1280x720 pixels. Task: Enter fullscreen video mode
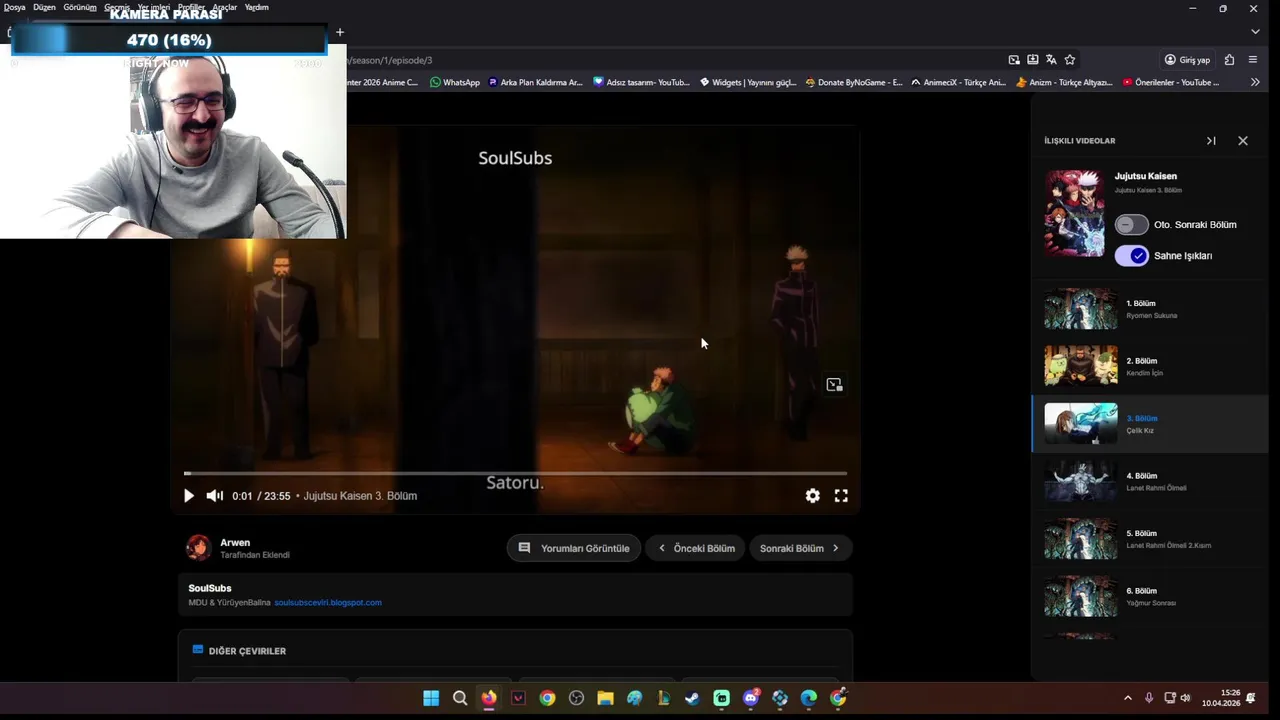tap(841, 496)
